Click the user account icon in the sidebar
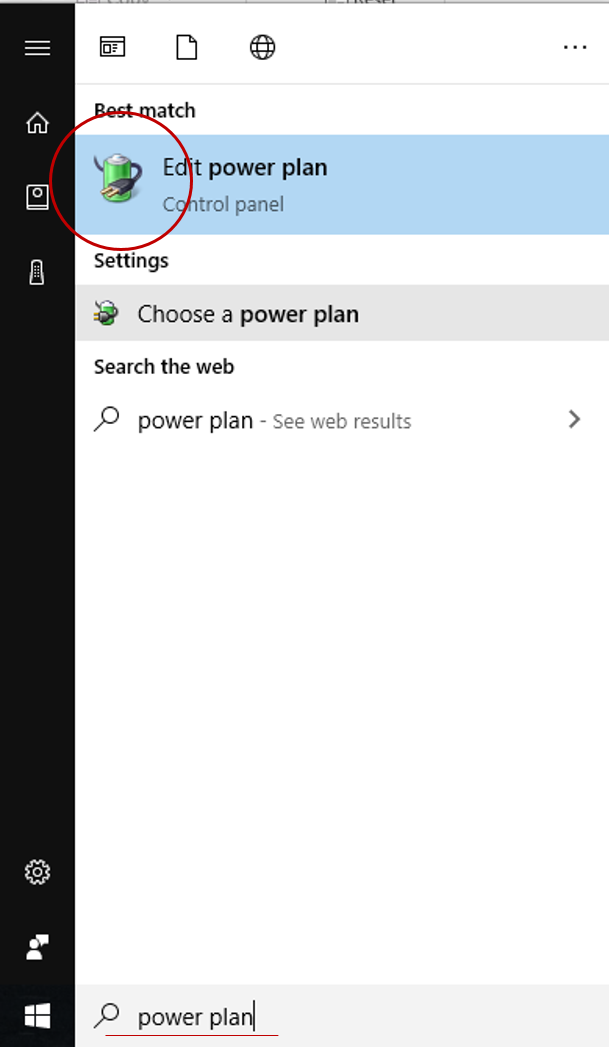Viewport: 609px width, 1047px height. click(37, 946)
